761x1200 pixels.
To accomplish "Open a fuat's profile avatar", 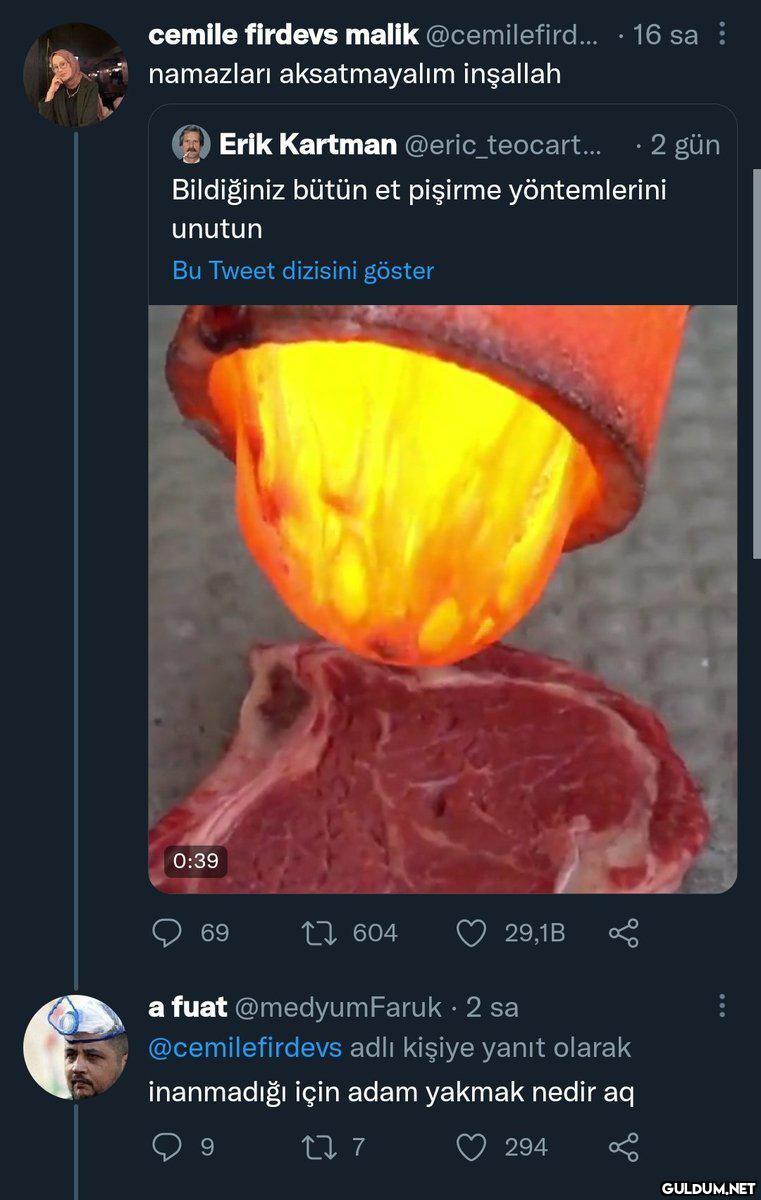I will click(75, 1047).
